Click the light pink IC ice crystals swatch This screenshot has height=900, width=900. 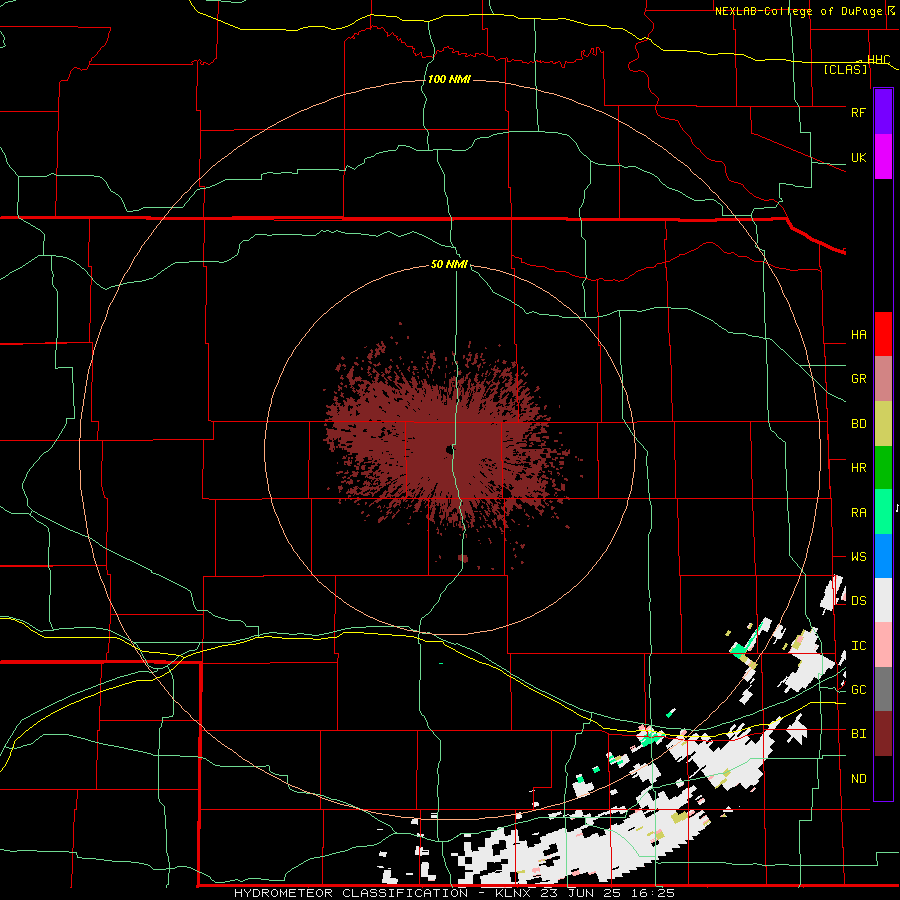click(883, 645)
